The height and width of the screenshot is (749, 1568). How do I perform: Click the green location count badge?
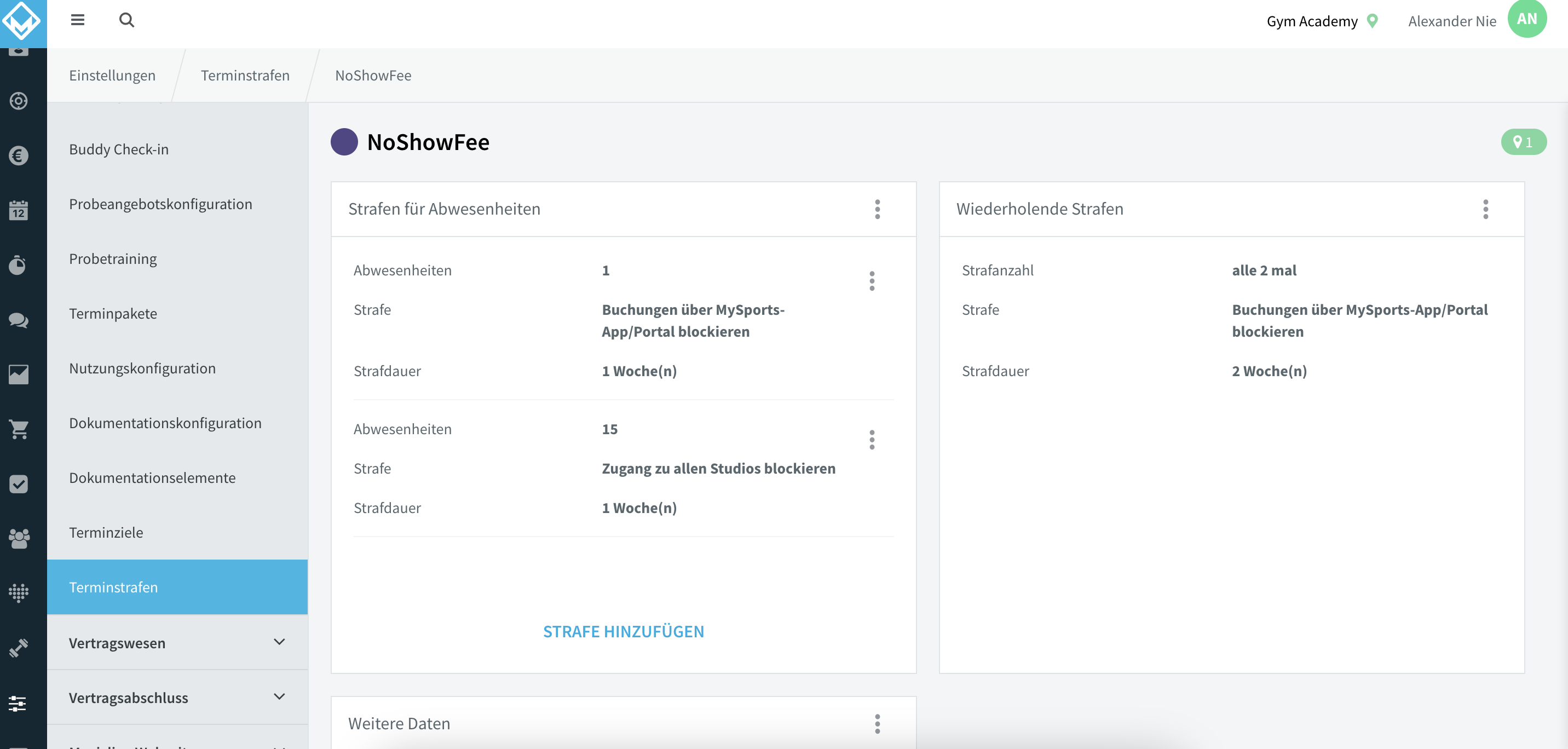(x=1523, y=142)
